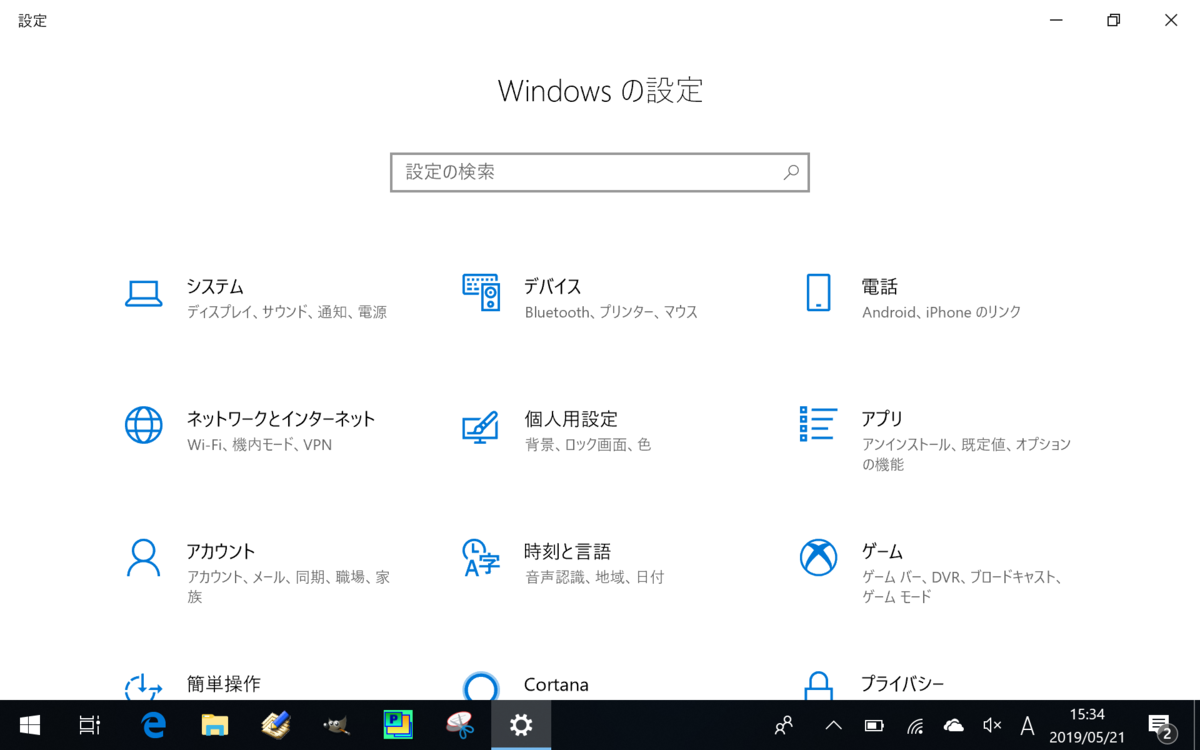Screen dimensions: 1200x750
Task: Open the 個人用設定 personalization category
Action: 556,430
